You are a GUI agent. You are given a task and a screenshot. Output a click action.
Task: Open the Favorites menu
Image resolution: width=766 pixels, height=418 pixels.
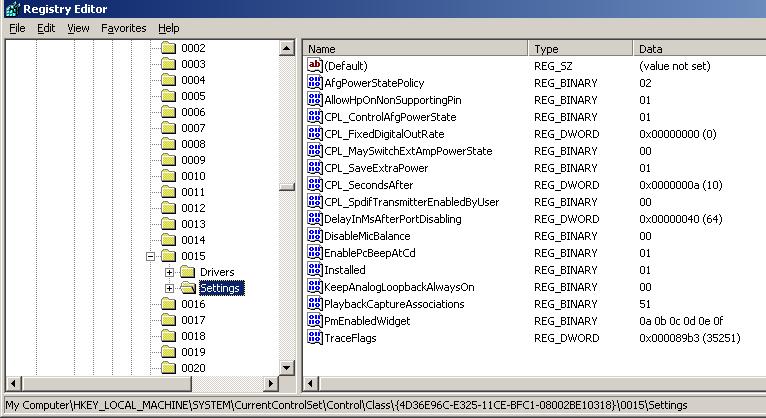coord(124,28)
